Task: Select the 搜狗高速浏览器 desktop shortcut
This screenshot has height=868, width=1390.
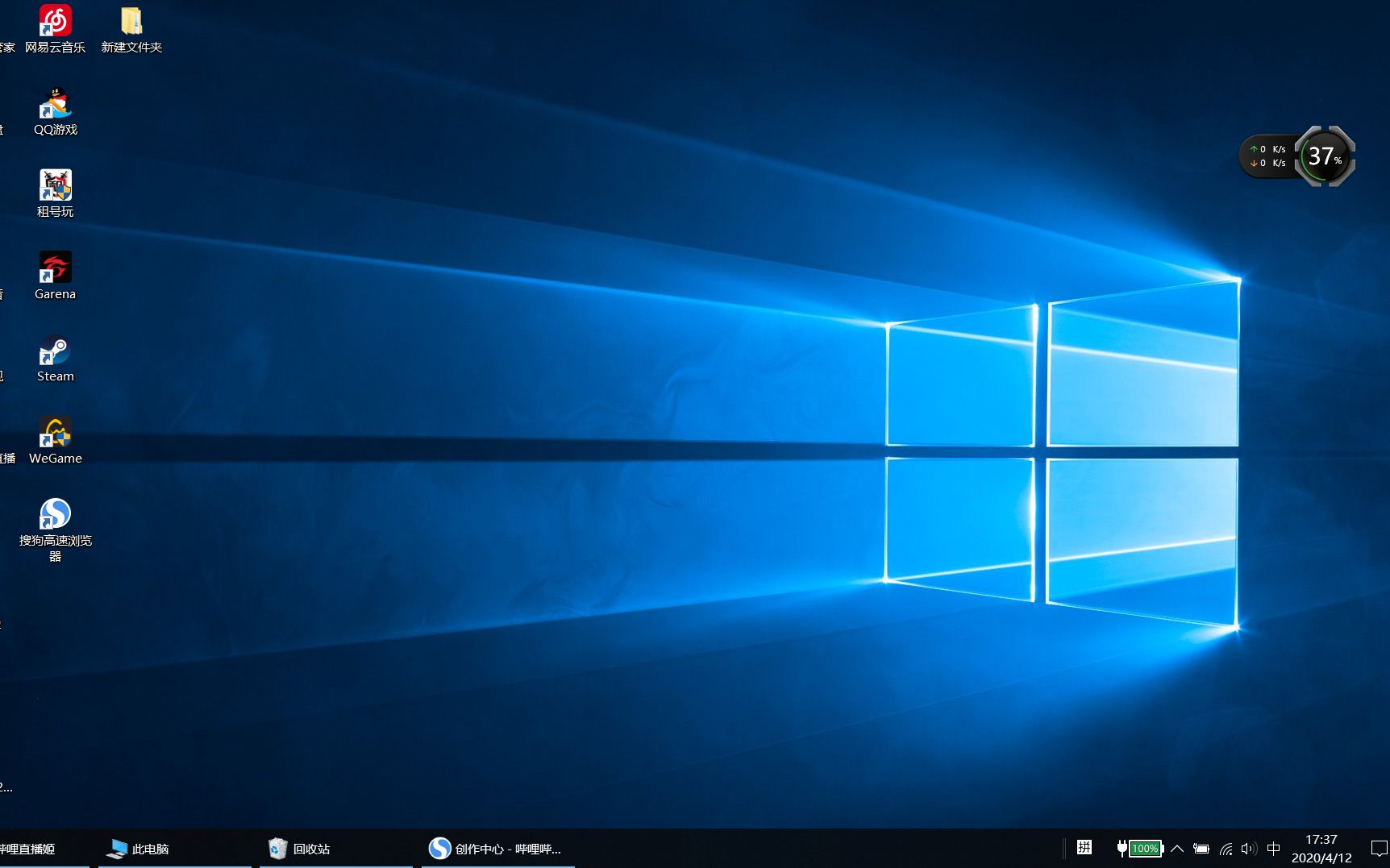Action: click(55, 530)
